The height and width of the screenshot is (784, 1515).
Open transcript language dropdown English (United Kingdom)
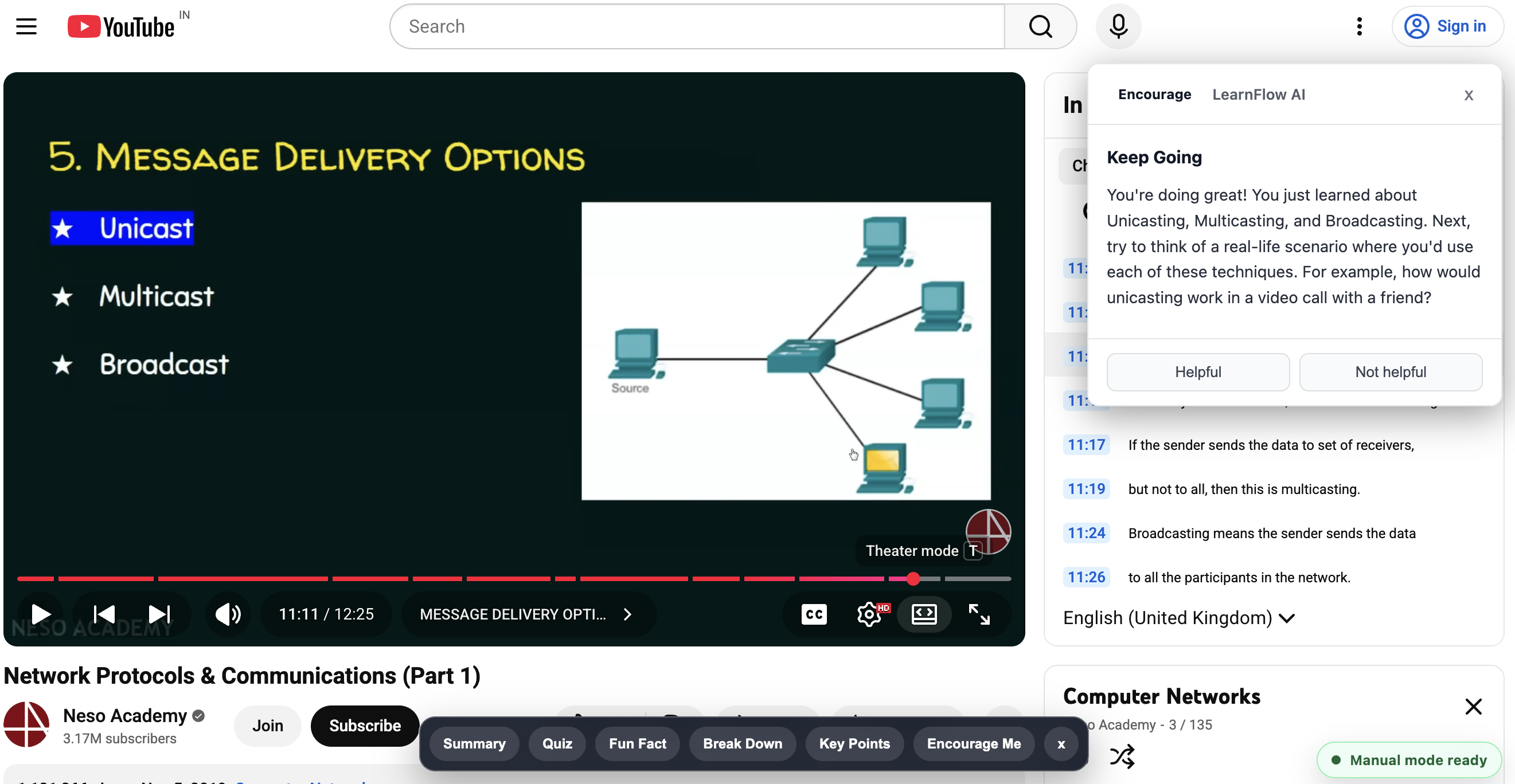(x=1178, y=618)
